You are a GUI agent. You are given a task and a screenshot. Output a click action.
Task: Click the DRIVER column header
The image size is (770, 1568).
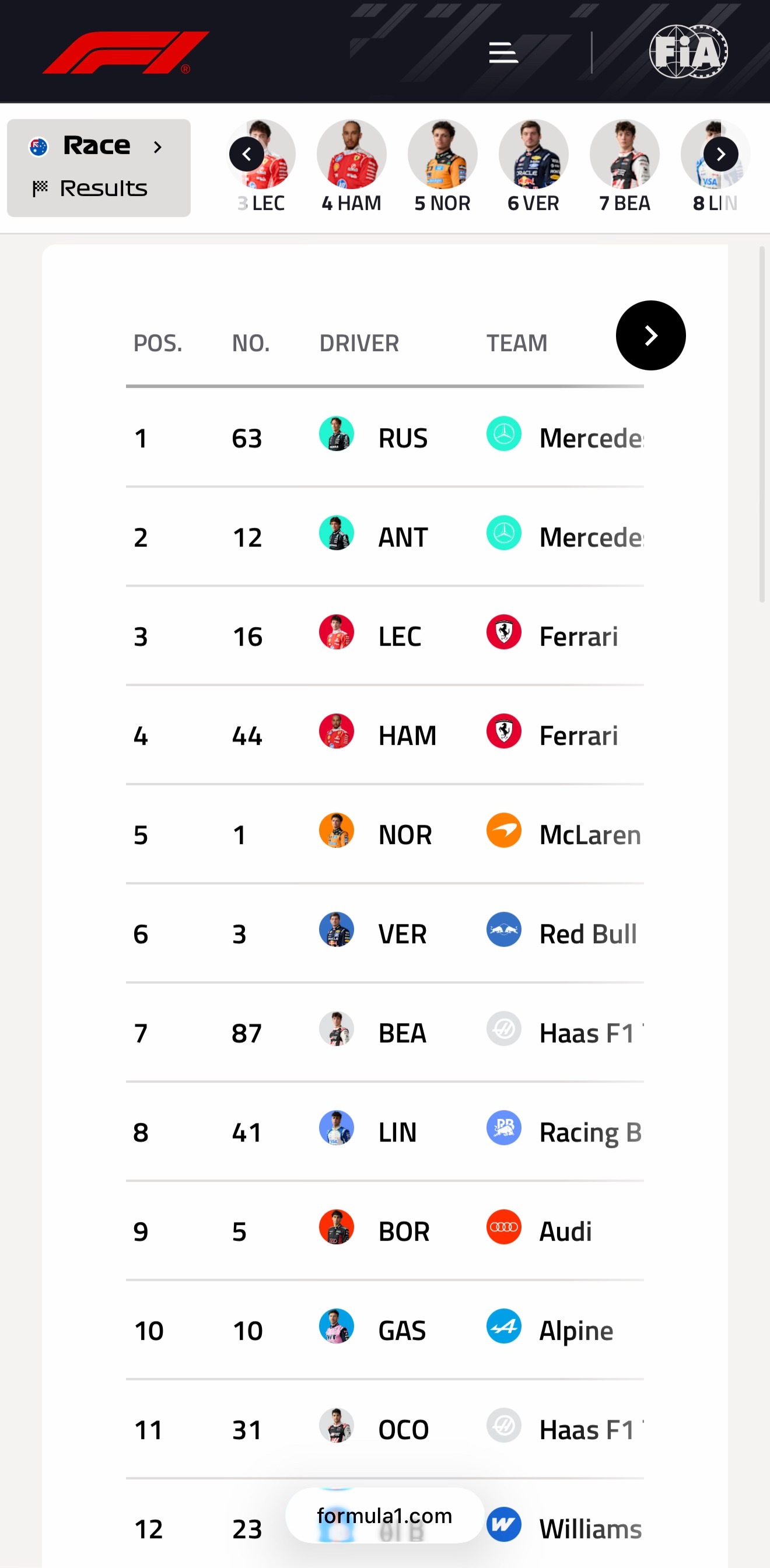(x=359, y=344)
